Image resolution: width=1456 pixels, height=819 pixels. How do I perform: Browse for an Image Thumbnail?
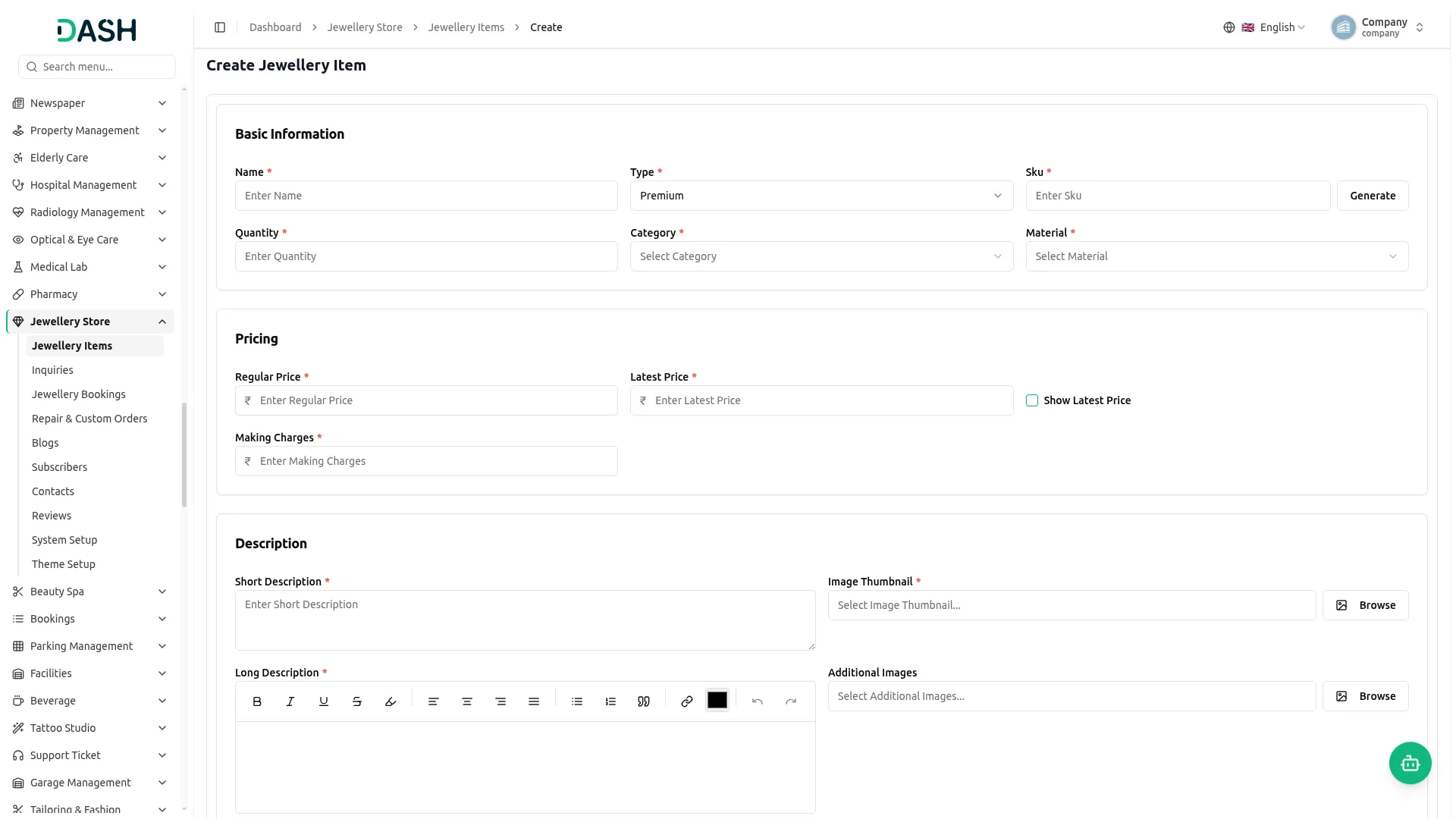coord(1365,605)
